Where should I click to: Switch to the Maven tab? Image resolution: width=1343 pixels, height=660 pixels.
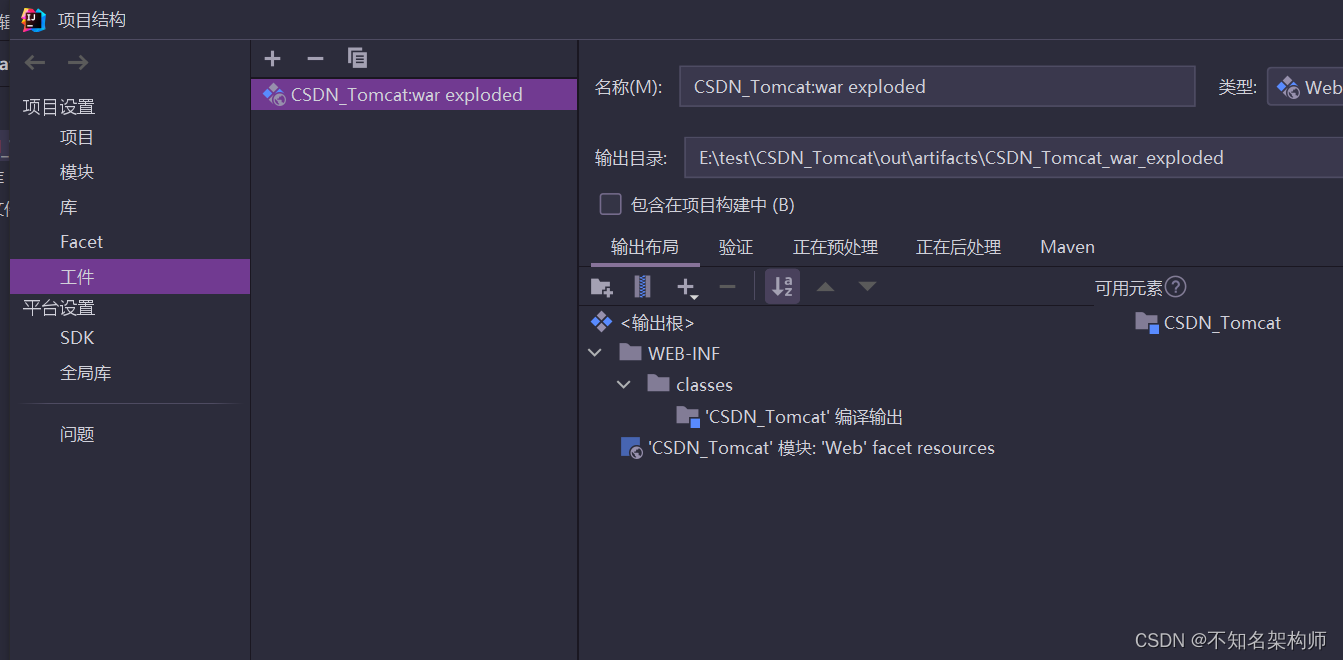[1067, 247]
